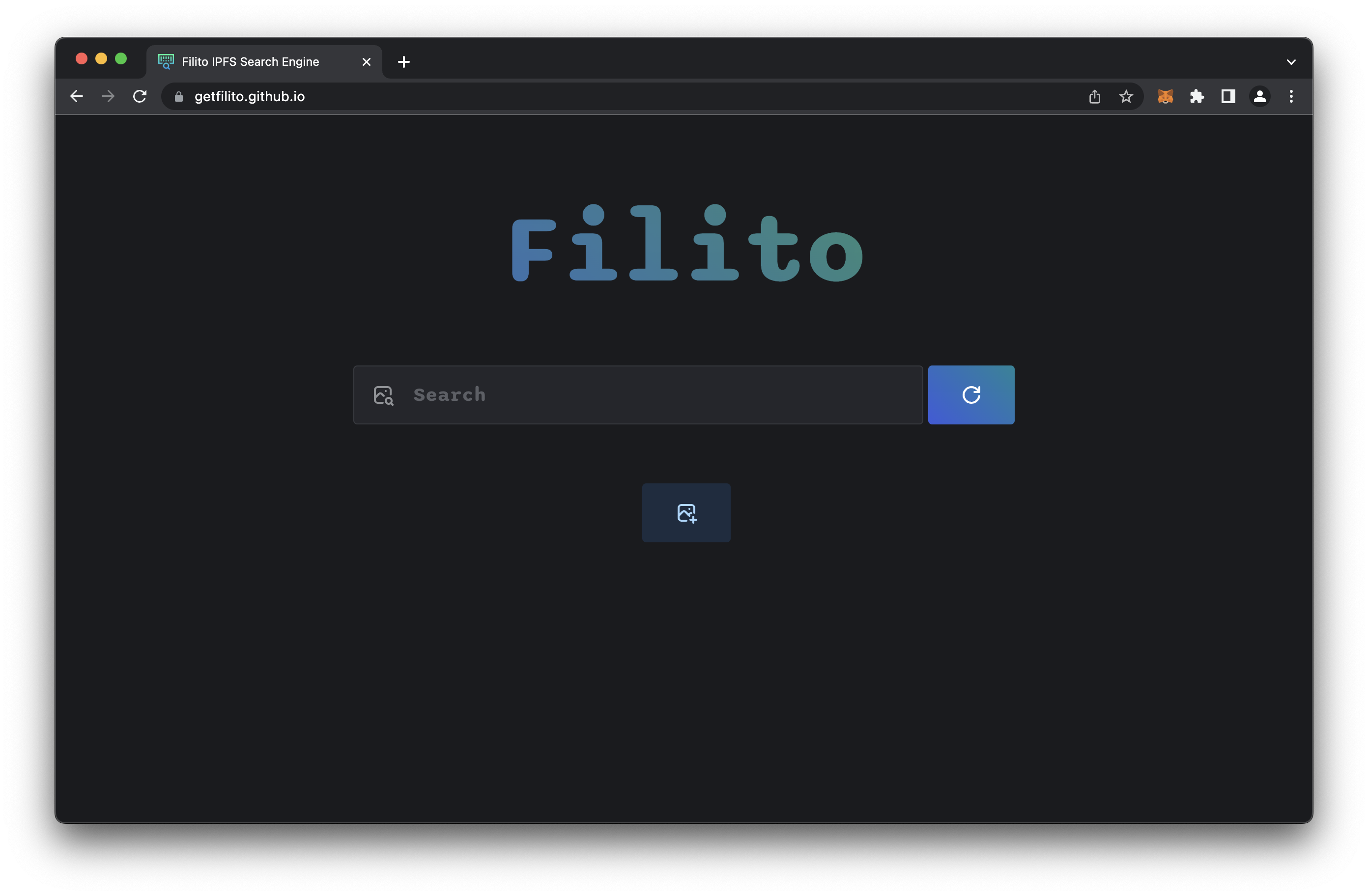
Task: Expand browser tab dropdown arrow
Action: [1290, 61]
